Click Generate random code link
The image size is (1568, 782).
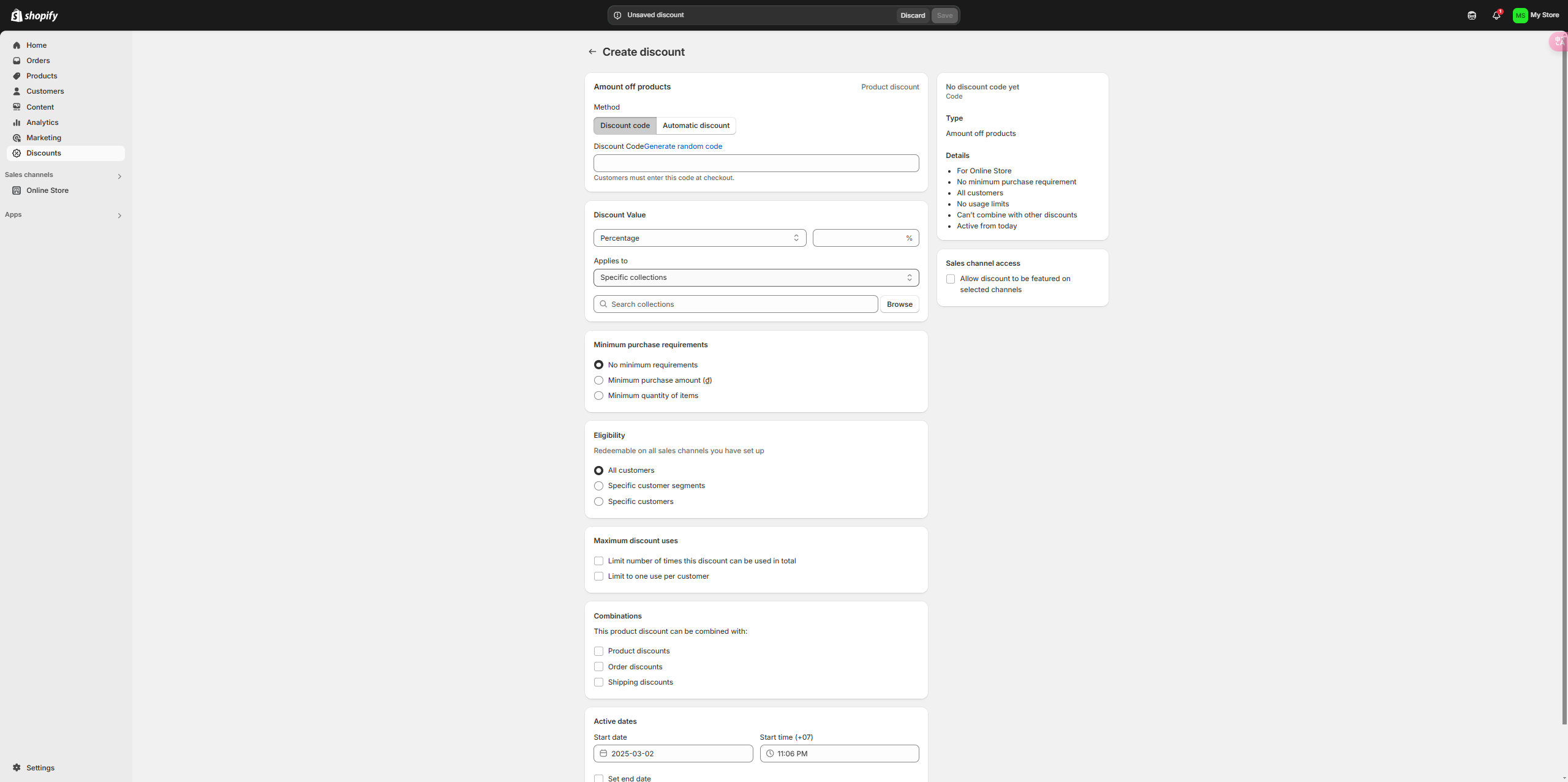683,146
